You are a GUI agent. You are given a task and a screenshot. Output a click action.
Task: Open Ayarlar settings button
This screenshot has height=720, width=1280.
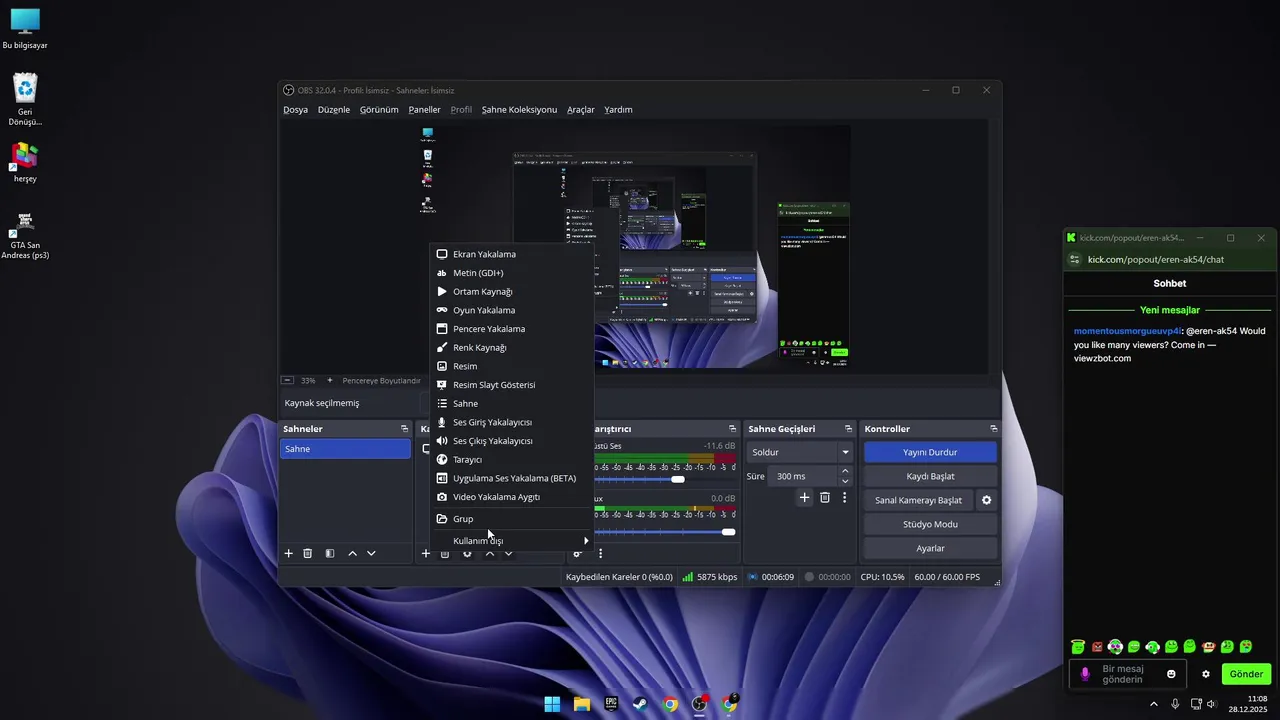[930, 548]
